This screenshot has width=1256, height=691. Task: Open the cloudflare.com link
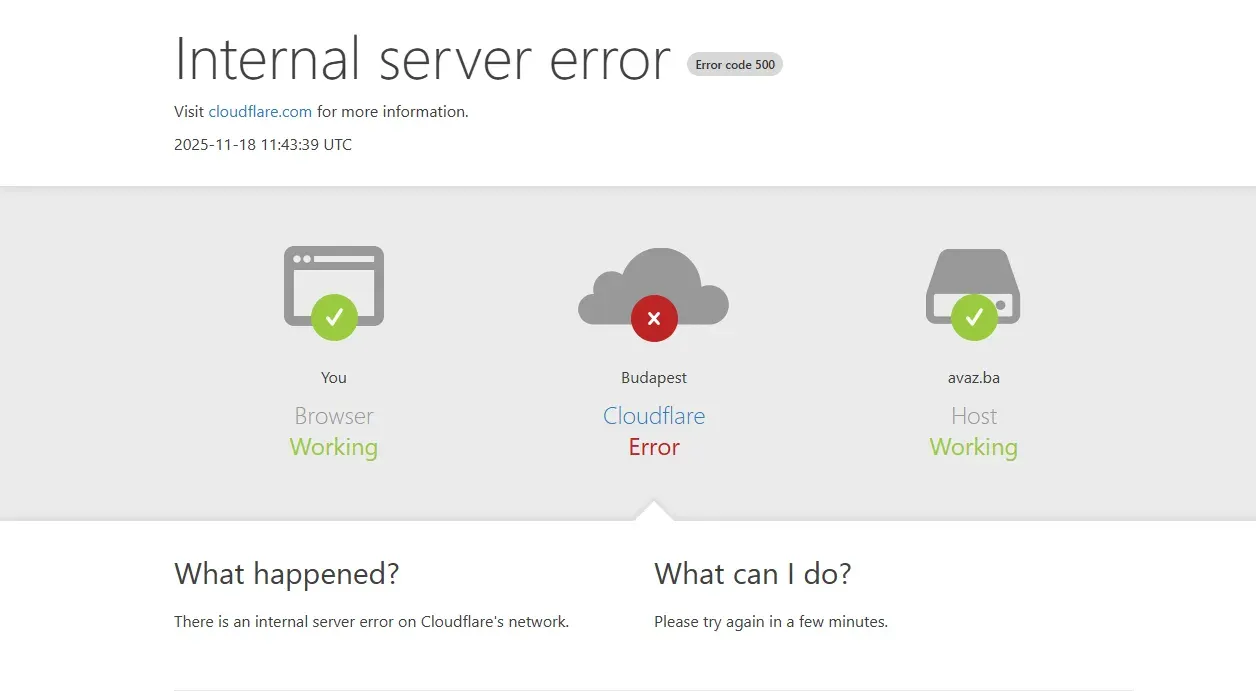click(260, 111)
